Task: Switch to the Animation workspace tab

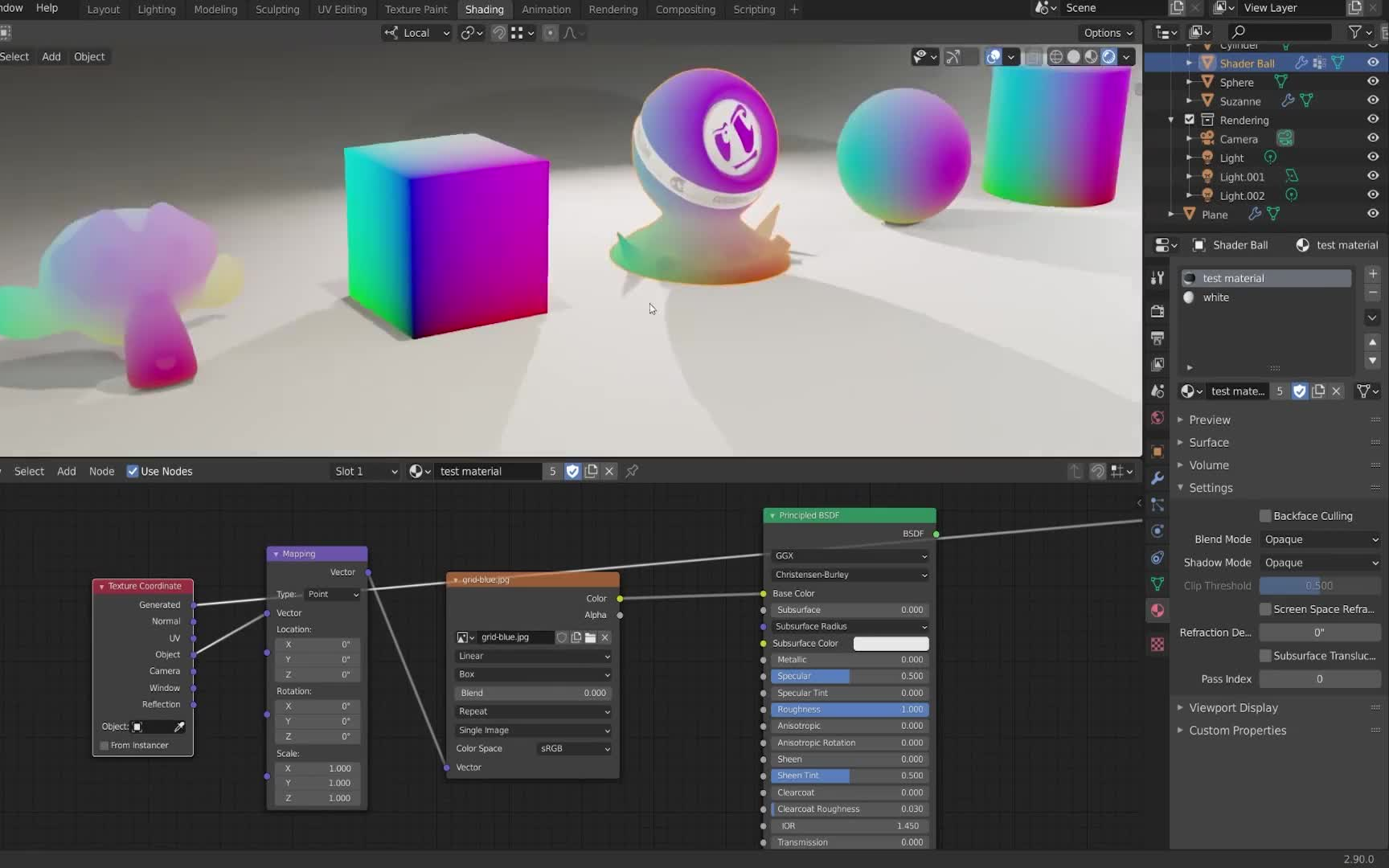Action: [x=546, y=9]
